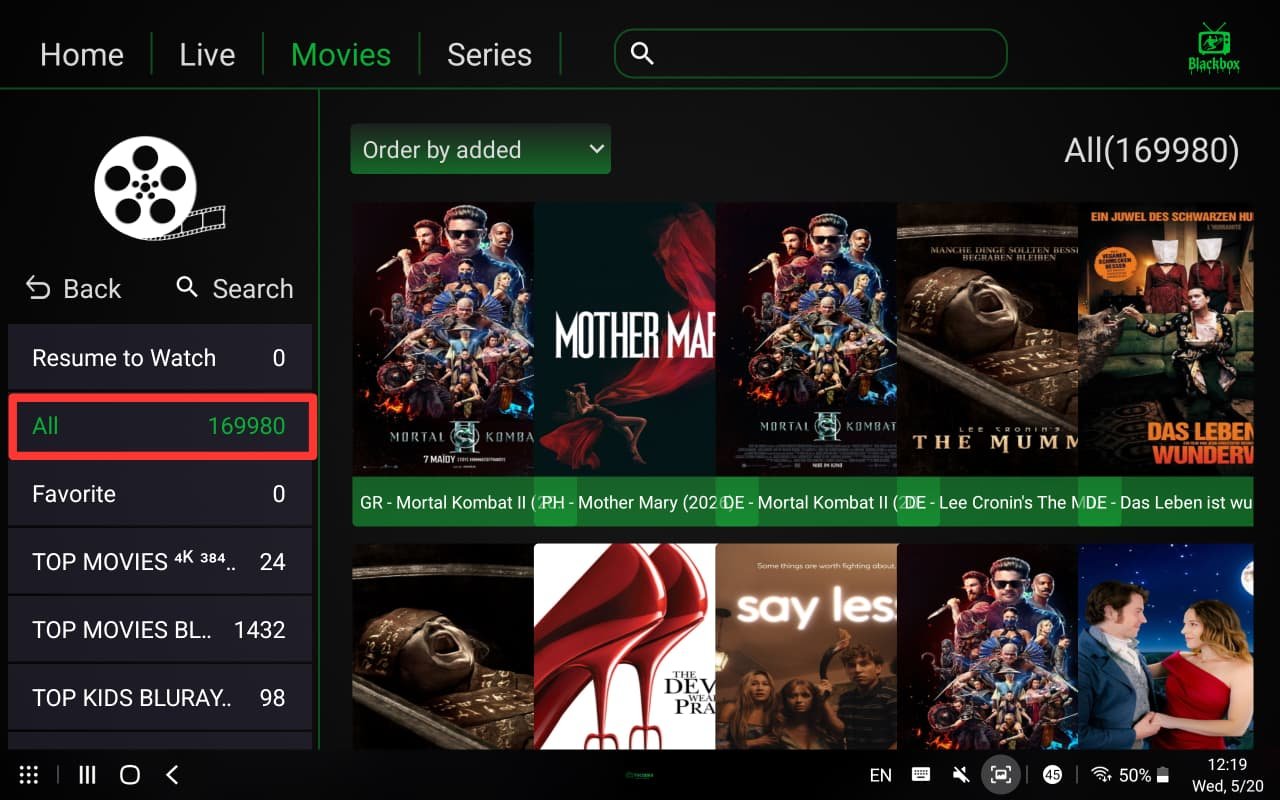The image size is (1280, 800).
Task: Click the screen capture icon in the taskbar
Action: click(1001, 774)
